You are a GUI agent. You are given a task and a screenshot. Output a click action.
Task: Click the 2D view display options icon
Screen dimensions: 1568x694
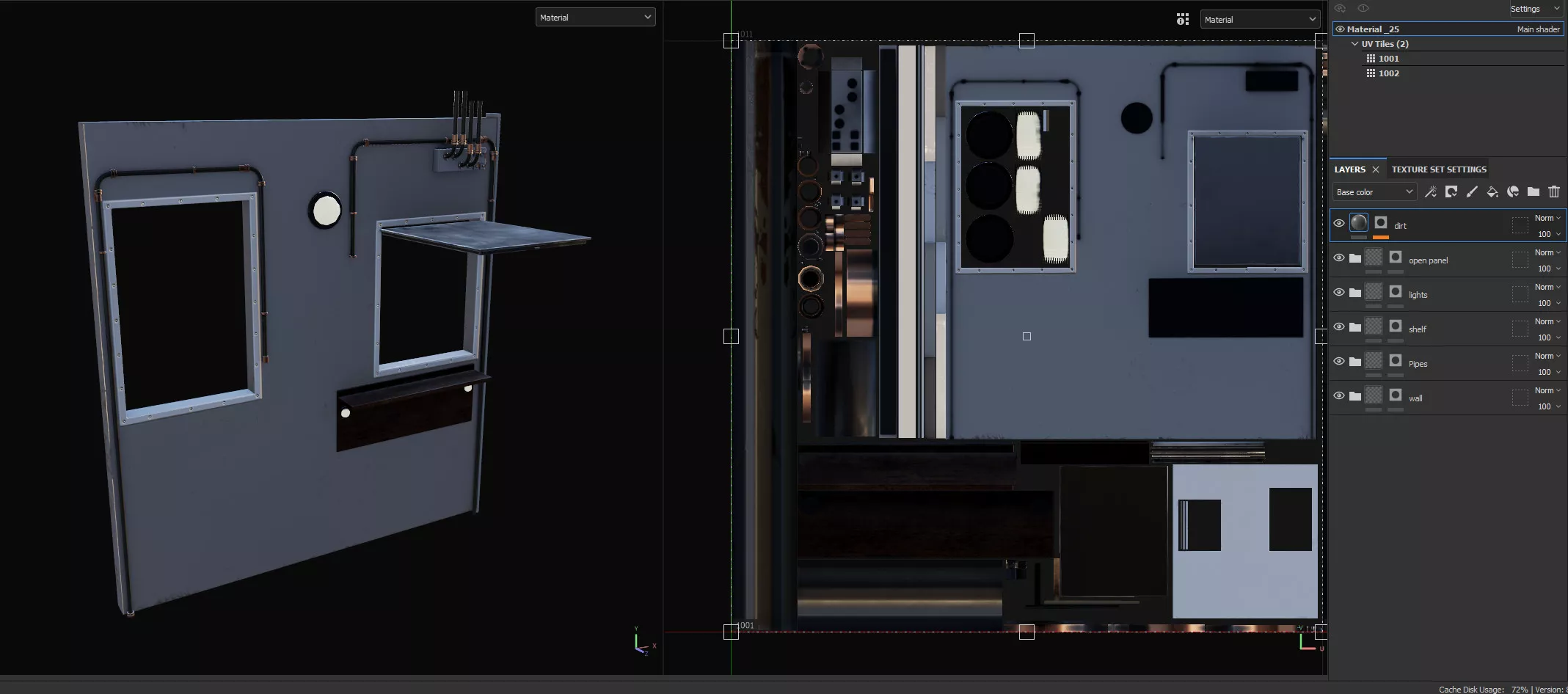tap(1182, 20)
